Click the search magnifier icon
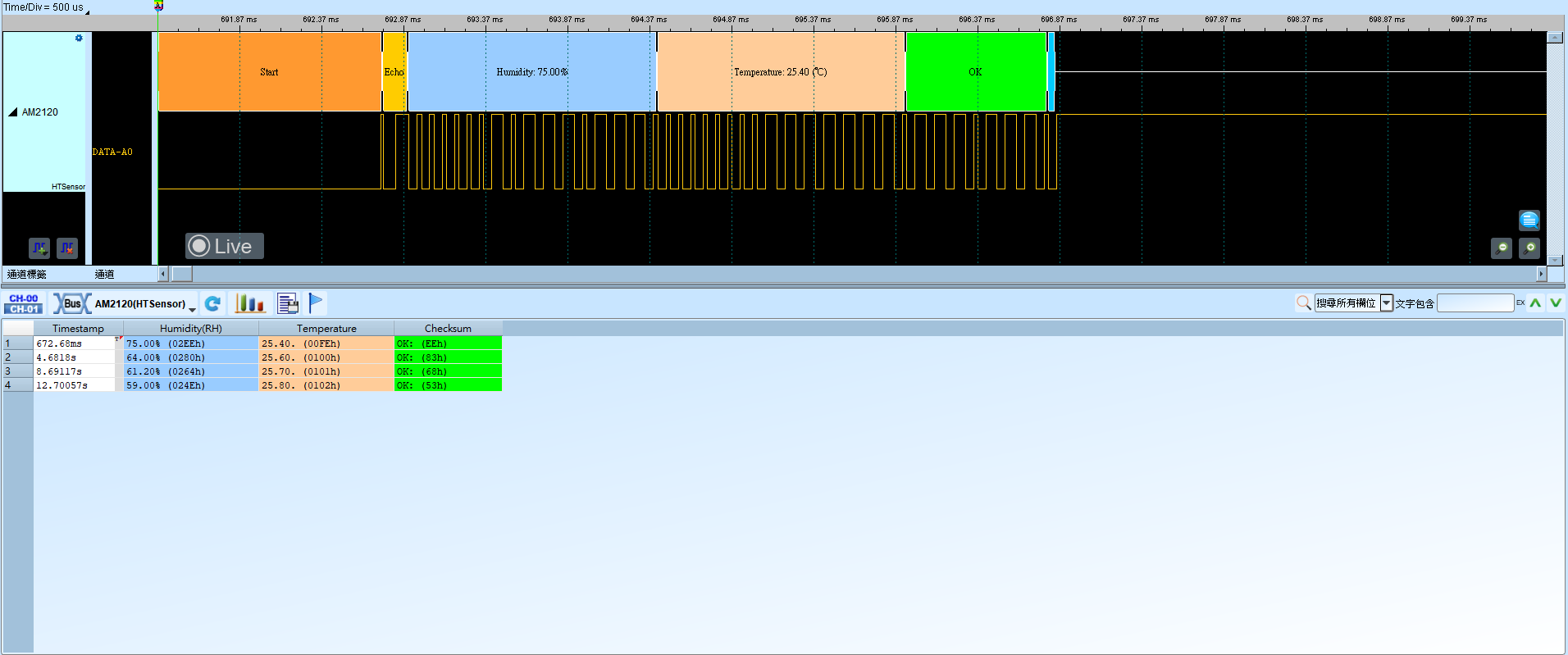The height and width of the screenshot is (655, 1568). [x=1303, y=303]
